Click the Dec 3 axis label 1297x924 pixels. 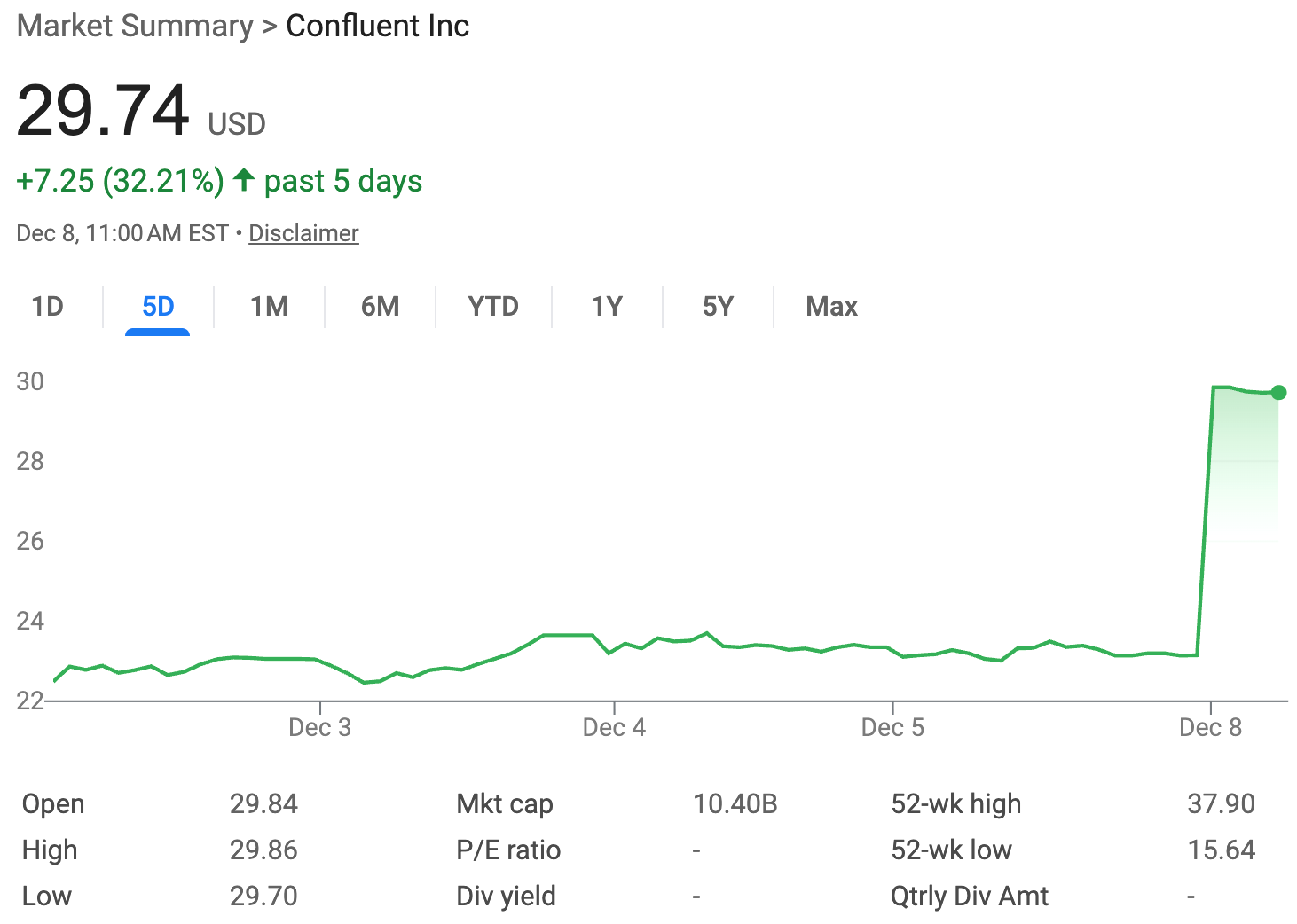click(319, 727)
